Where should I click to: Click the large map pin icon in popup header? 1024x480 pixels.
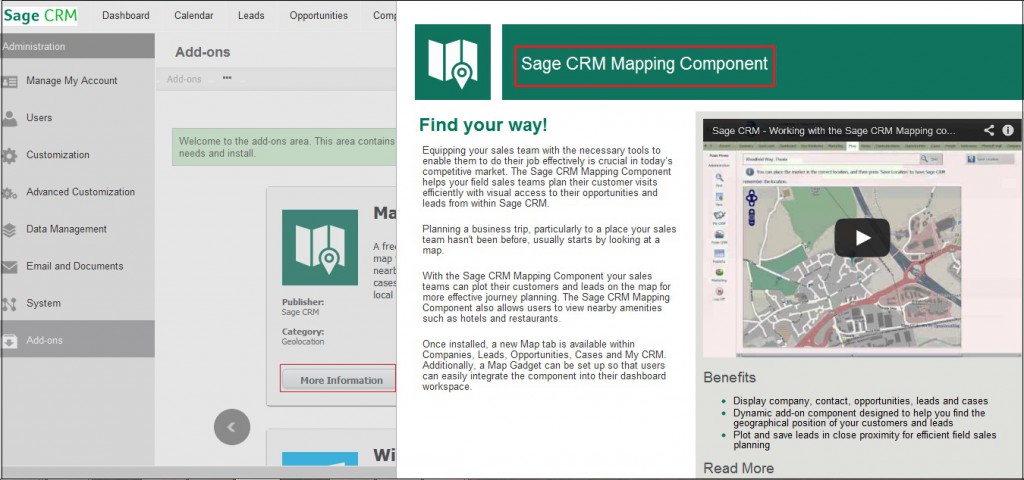click(x=453, y=62)
